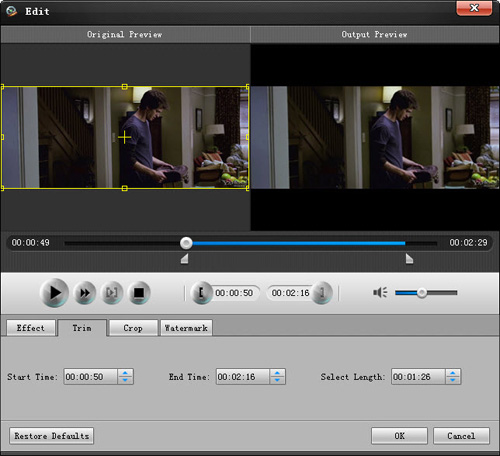Click the current time 00:00:49 label

coord(31,243)
